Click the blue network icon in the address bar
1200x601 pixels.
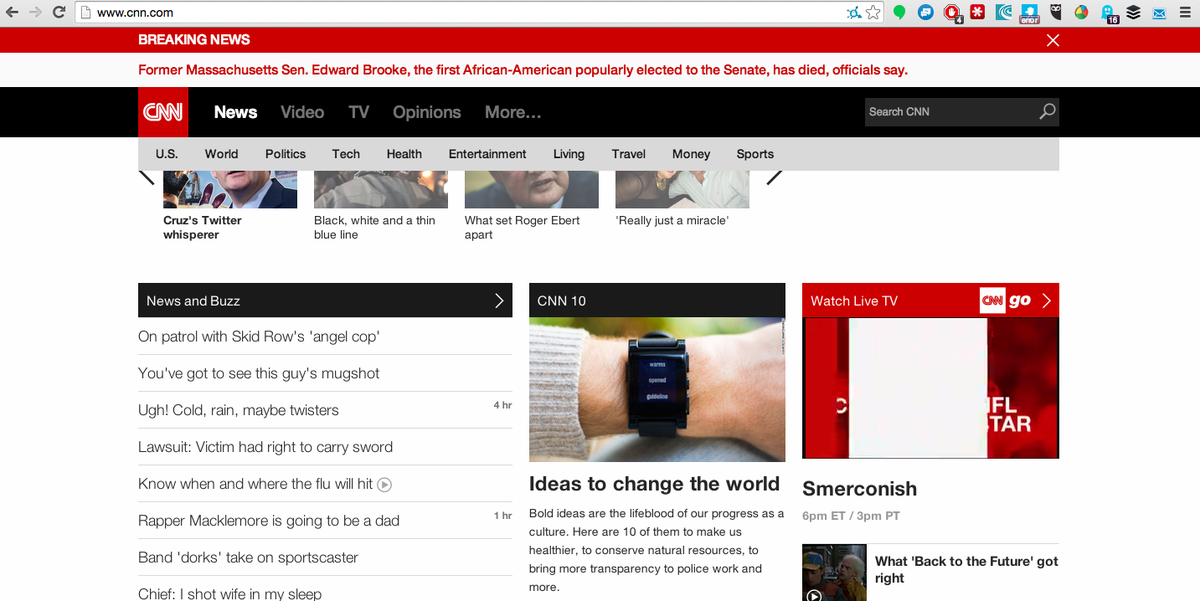(x=853, y=13)
